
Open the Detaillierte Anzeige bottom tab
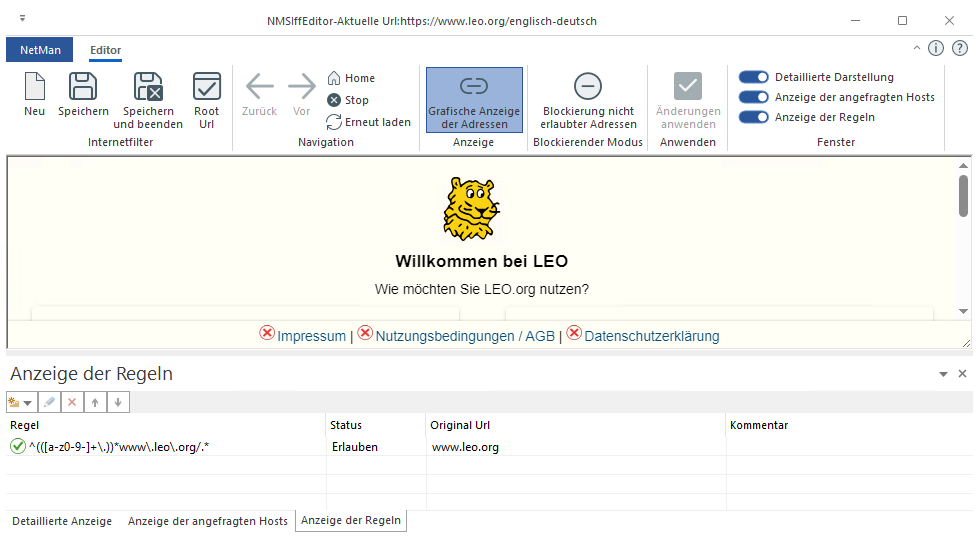62,521
